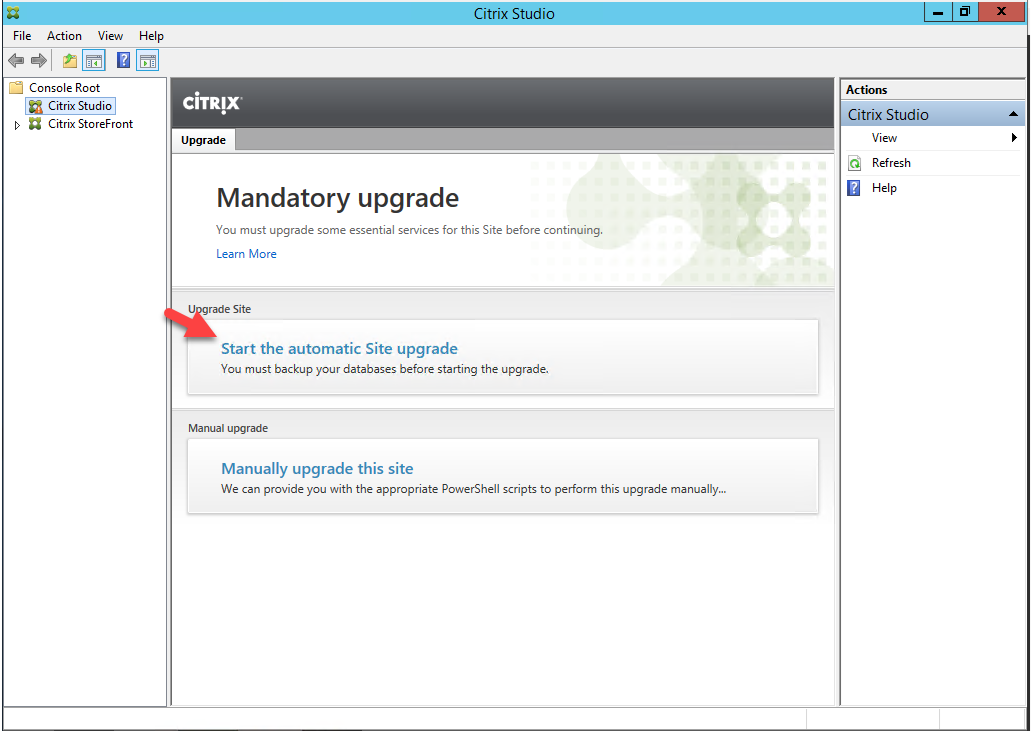
Task: Select Citrix StoreFront in the tree
Action: point(90,124)
